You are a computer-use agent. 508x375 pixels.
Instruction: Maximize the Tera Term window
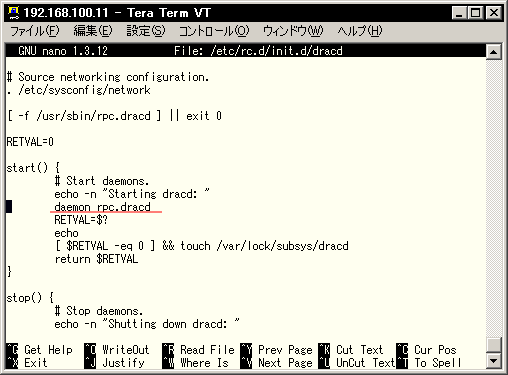point(475,13)
